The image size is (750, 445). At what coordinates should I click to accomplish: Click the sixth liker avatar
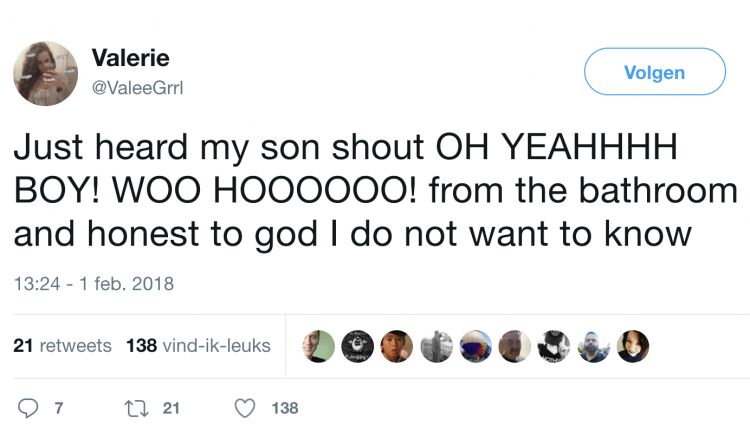515,346
